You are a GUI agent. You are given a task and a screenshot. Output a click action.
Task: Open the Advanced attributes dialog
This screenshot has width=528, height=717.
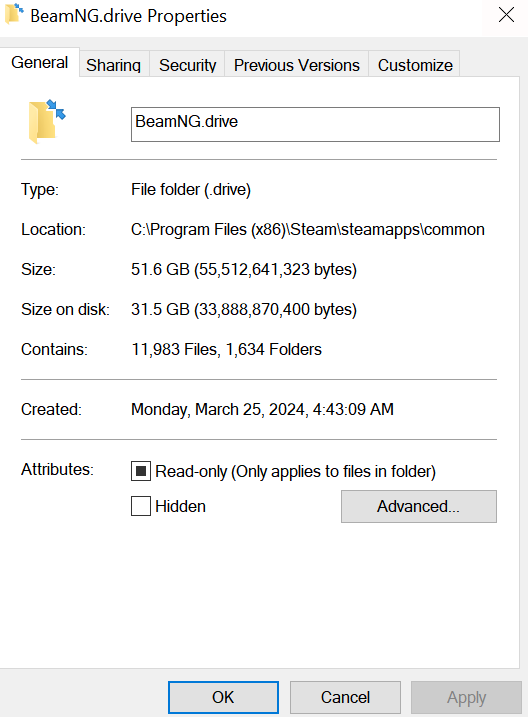click(x=419, y=506)
